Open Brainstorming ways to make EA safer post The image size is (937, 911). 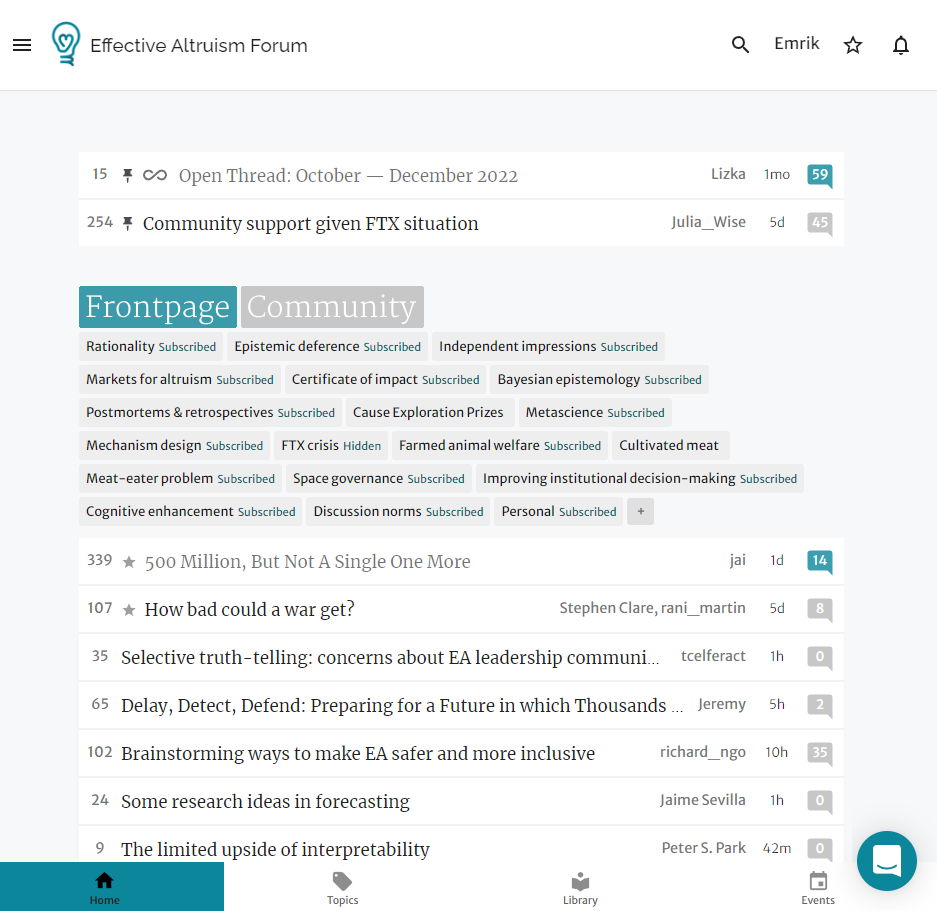pyautogui.click(x=358, y=753)
